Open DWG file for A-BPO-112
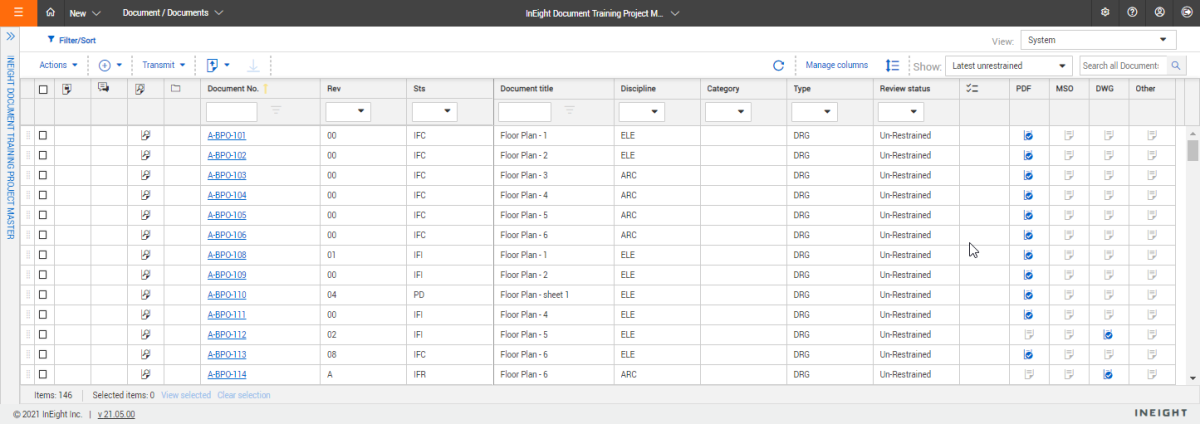Viewport: 1200px width, 424px height. tap(1107, 335)
